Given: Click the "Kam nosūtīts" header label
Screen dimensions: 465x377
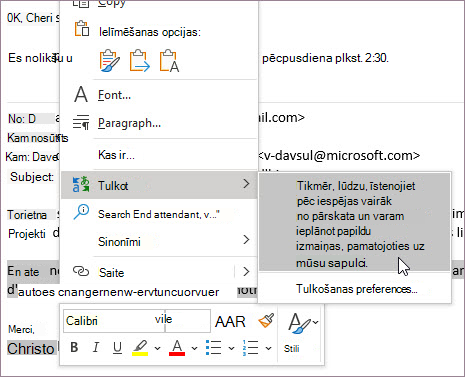Looking at the screenshot, I should point(37,138).
